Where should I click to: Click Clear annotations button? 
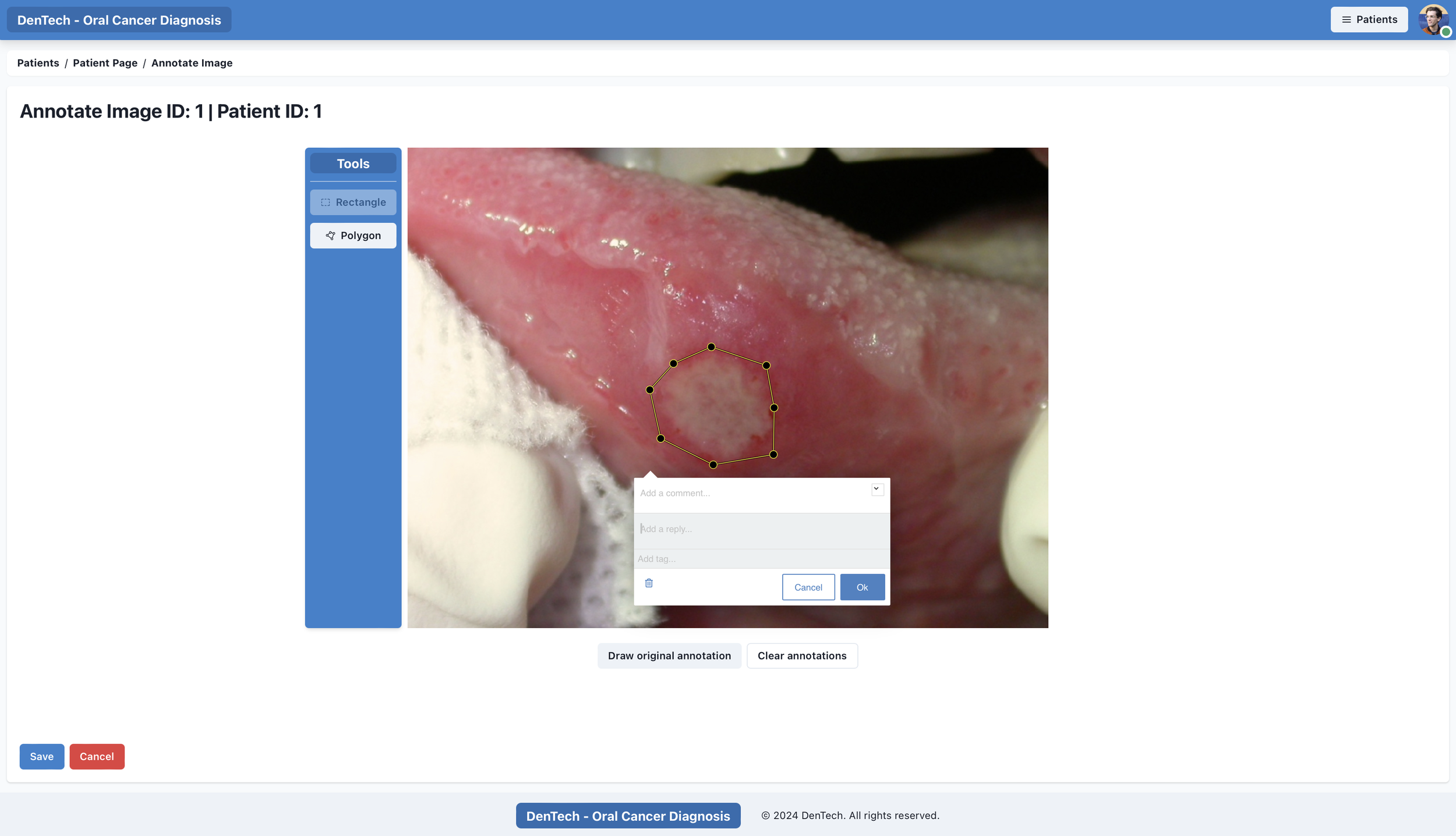click(801, 656)
